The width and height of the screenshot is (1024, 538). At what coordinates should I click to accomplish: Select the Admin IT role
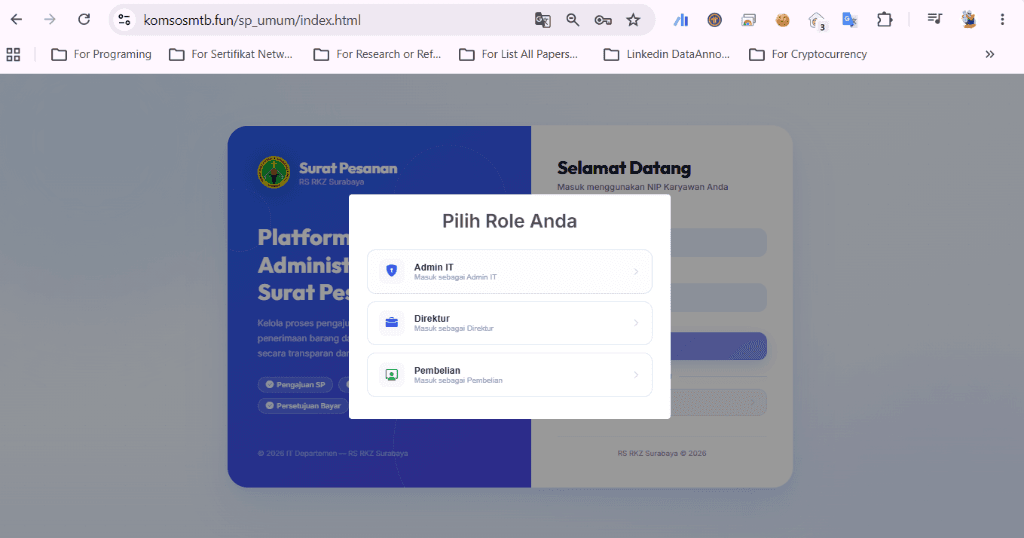509,272
